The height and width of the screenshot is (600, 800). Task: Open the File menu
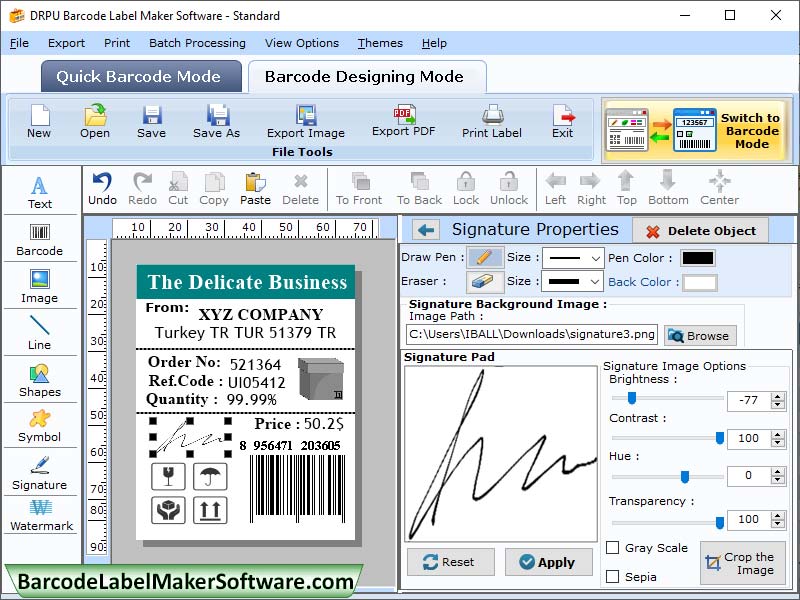click(x=19, y=43)
